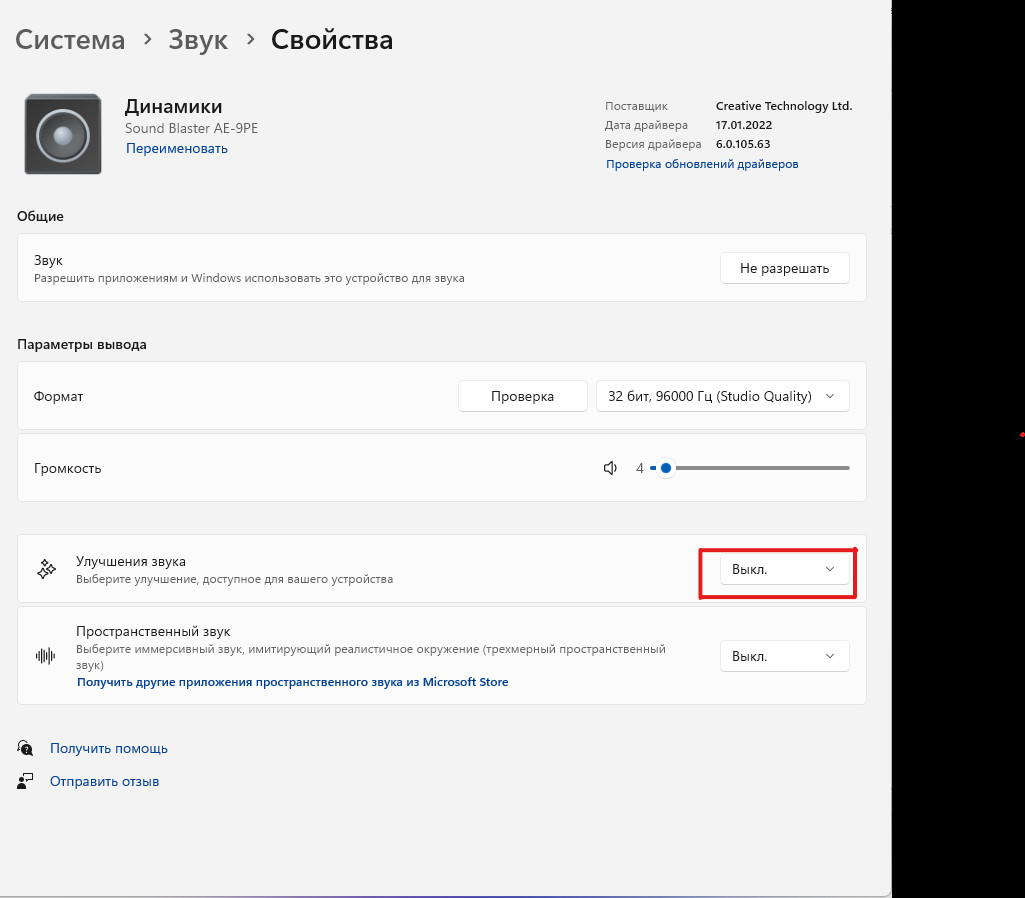Click the Creative Technology Ltd. provider value
Screen dimensions: 1025x898
point(784,106)
